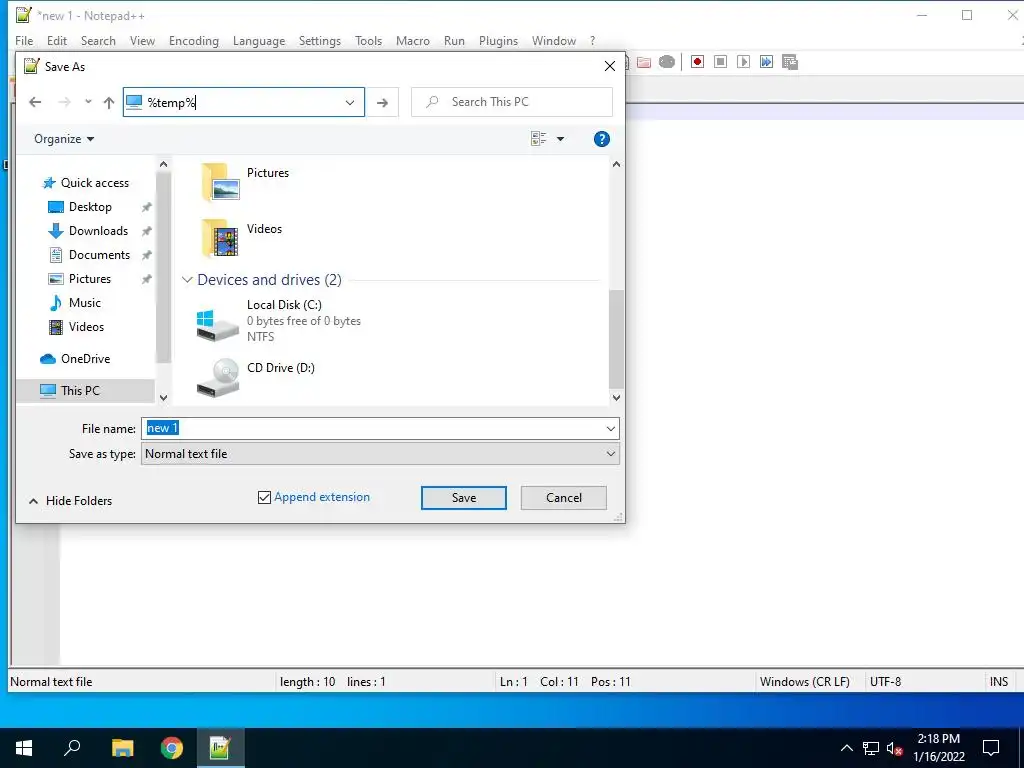1024x768 pixels.
Task: Click the monitoring eye toolbar icon
Action: pyautogui.click(x=667, y=62)
